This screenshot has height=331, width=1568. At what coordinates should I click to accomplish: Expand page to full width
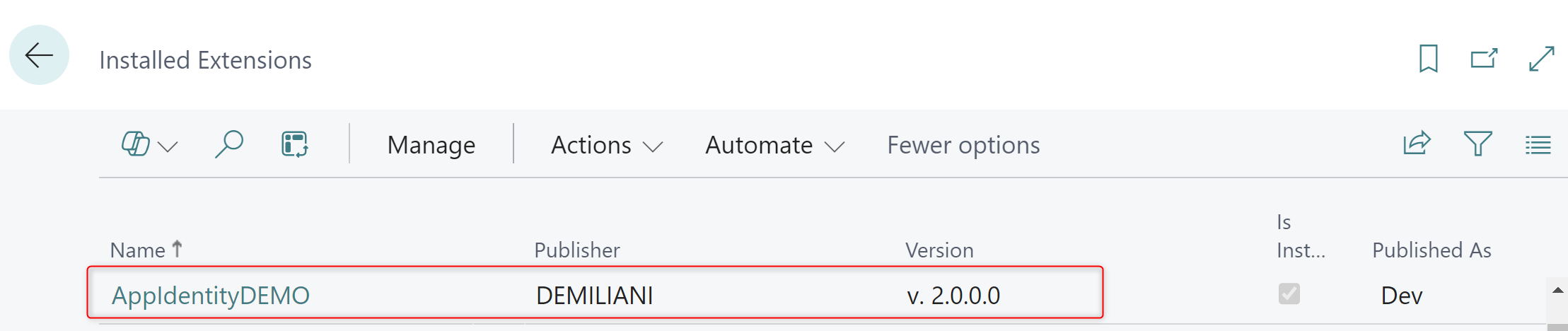tap(1541, 59)
